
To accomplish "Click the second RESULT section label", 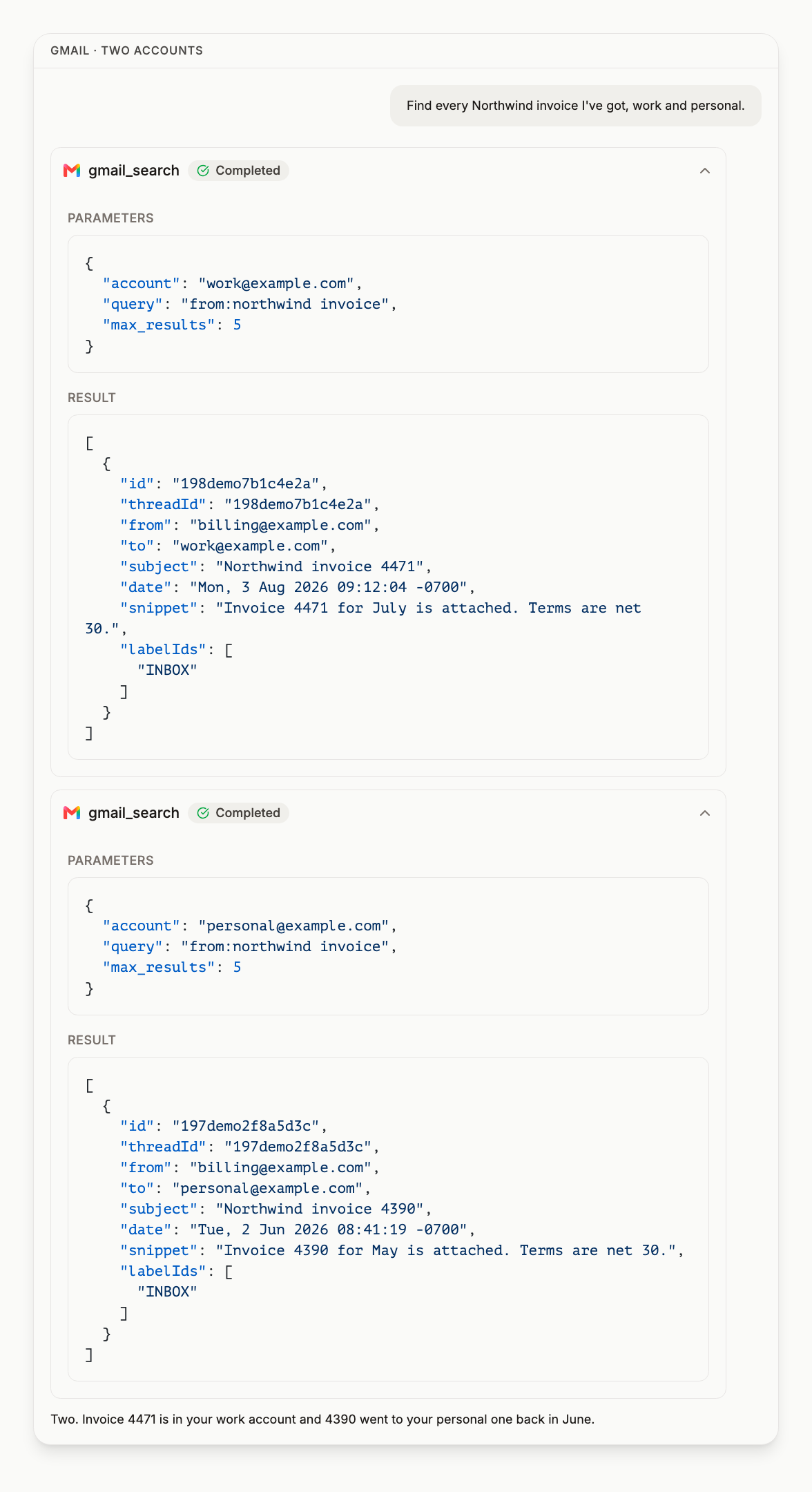I will (x=92, y=1040).
